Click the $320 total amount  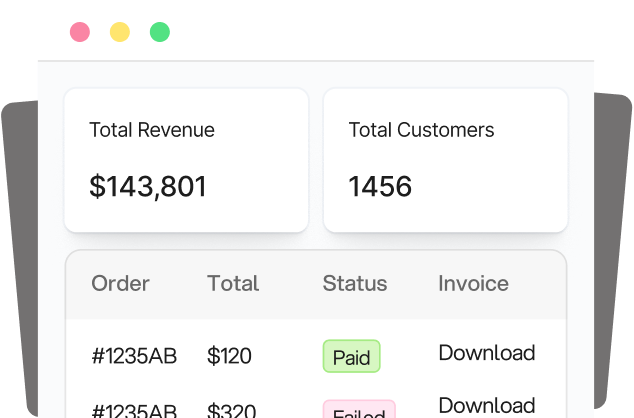coord(229,410)
